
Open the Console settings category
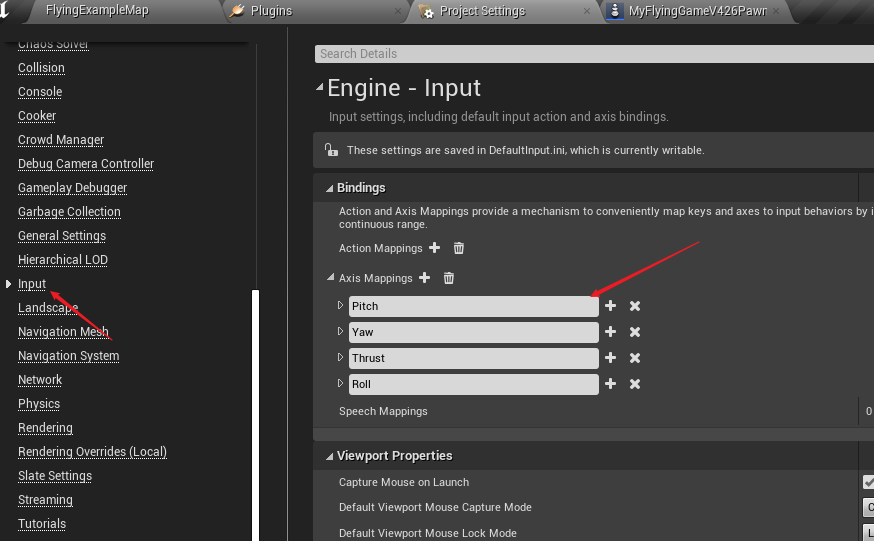pyautogui.click(x=40, y=91)
